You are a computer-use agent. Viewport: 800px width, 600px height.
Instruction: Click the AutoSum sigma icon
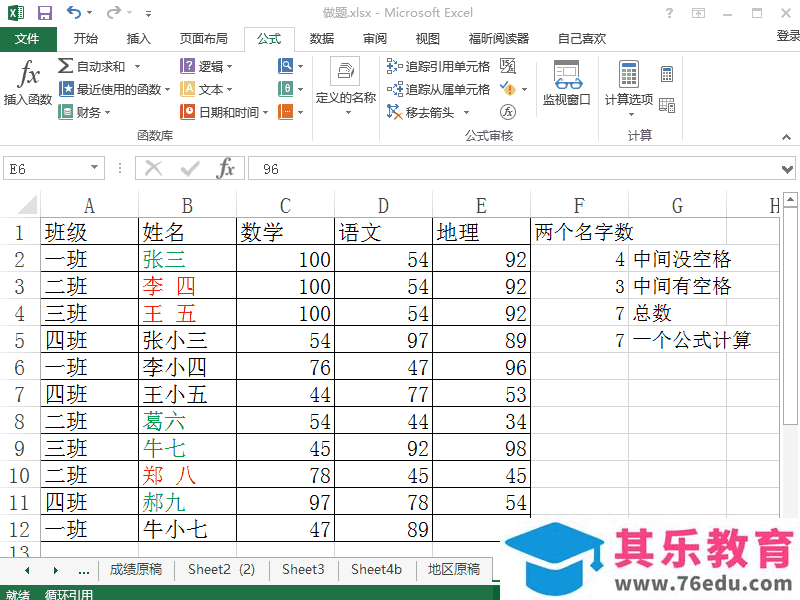pyautogui.click(x=65, y=66)
